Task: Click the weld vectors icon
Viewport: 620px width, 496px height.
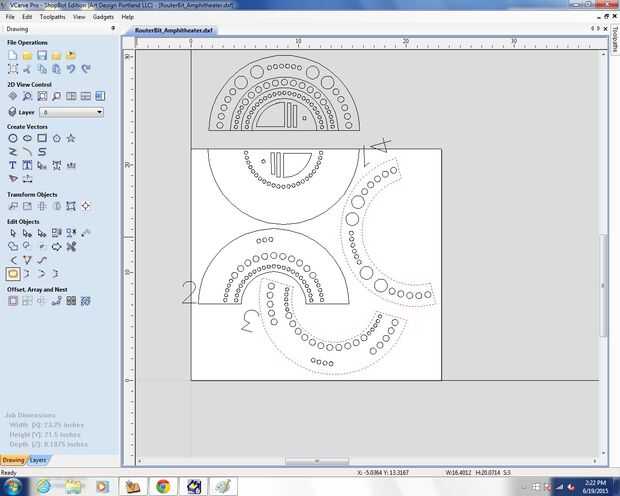Action: click(x=13, y=247)
